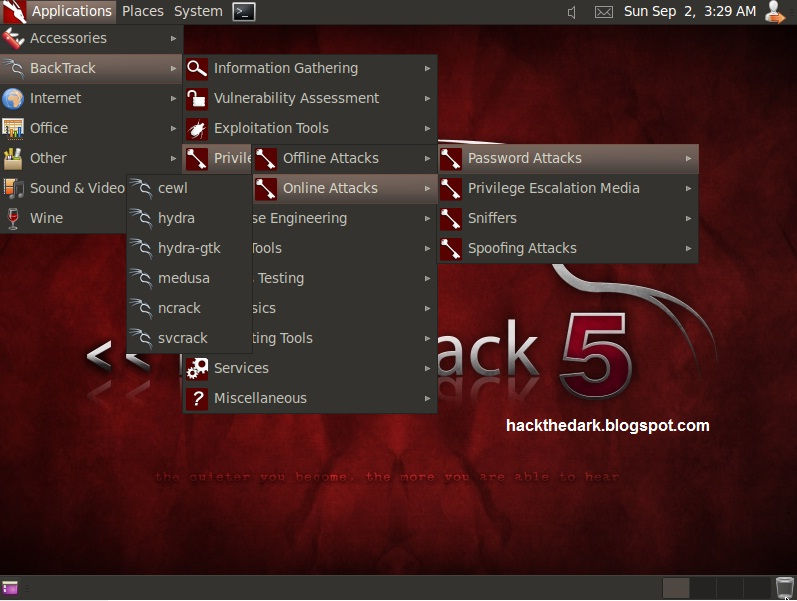Expand Vulnerability Assessment submenu arrow
797x601 pixels.
click(x=427, y=98)
